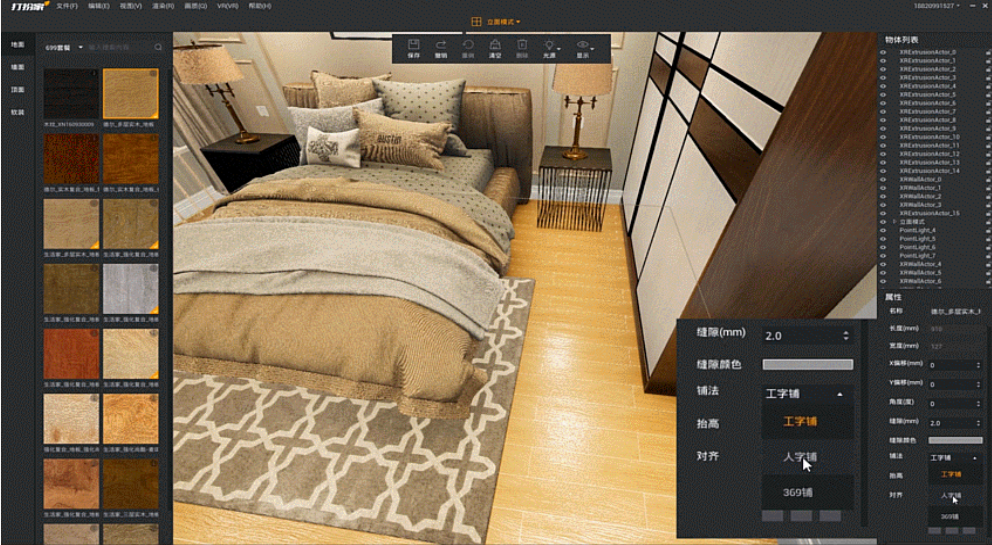Click the material search input field
The height and width of the screenshot is (545, 992).
[120, 47]
